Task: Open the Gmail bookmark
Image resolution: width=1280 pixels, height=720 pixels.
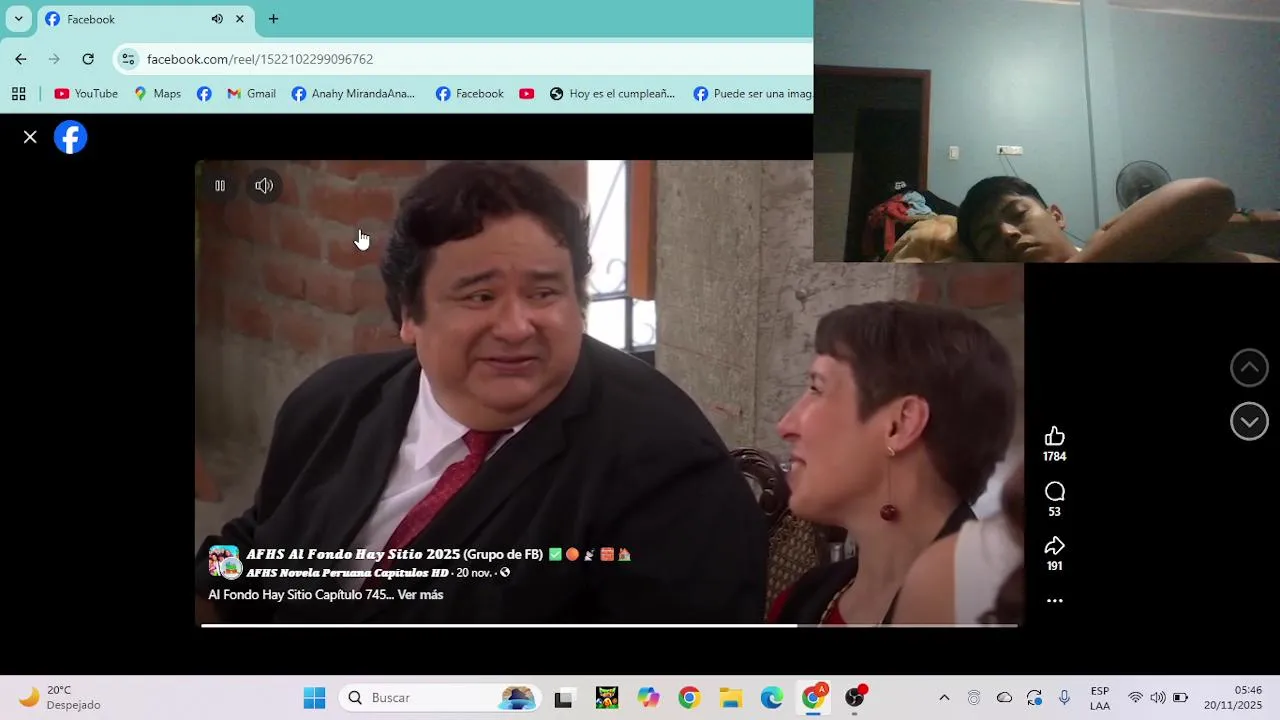Action: point(251,93)
